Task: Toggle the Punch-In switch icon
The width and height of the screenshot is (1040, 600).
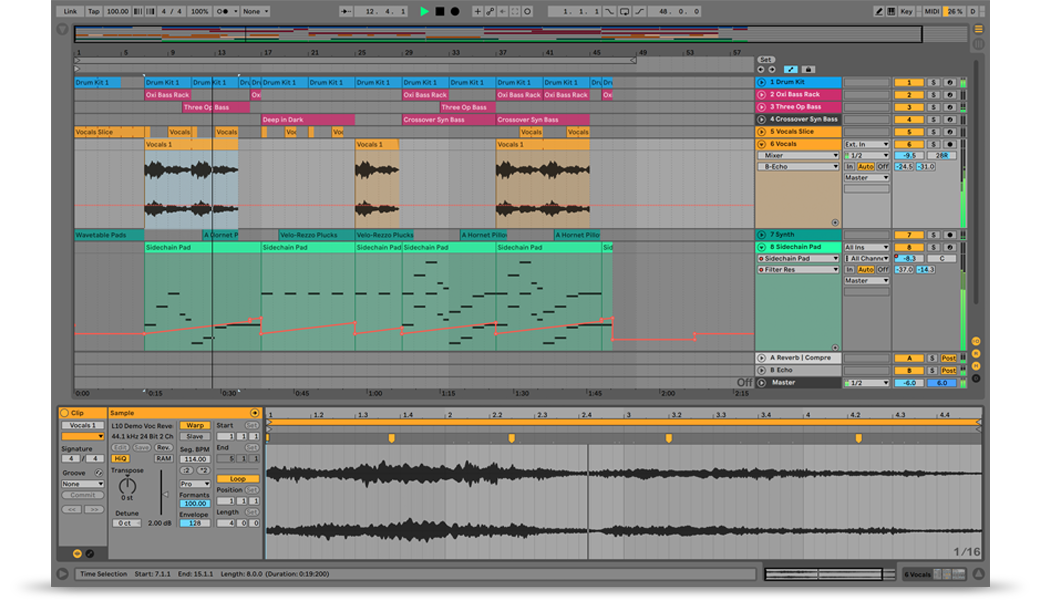Action: point(609,11)
